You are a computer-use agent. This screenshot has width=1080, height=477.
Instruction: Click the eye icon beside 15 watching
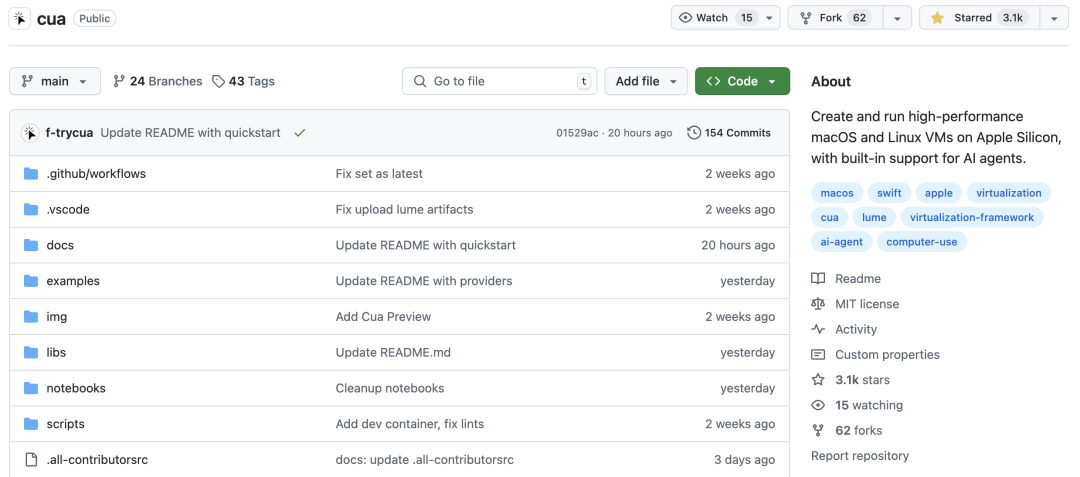click(x=818, y=405)
